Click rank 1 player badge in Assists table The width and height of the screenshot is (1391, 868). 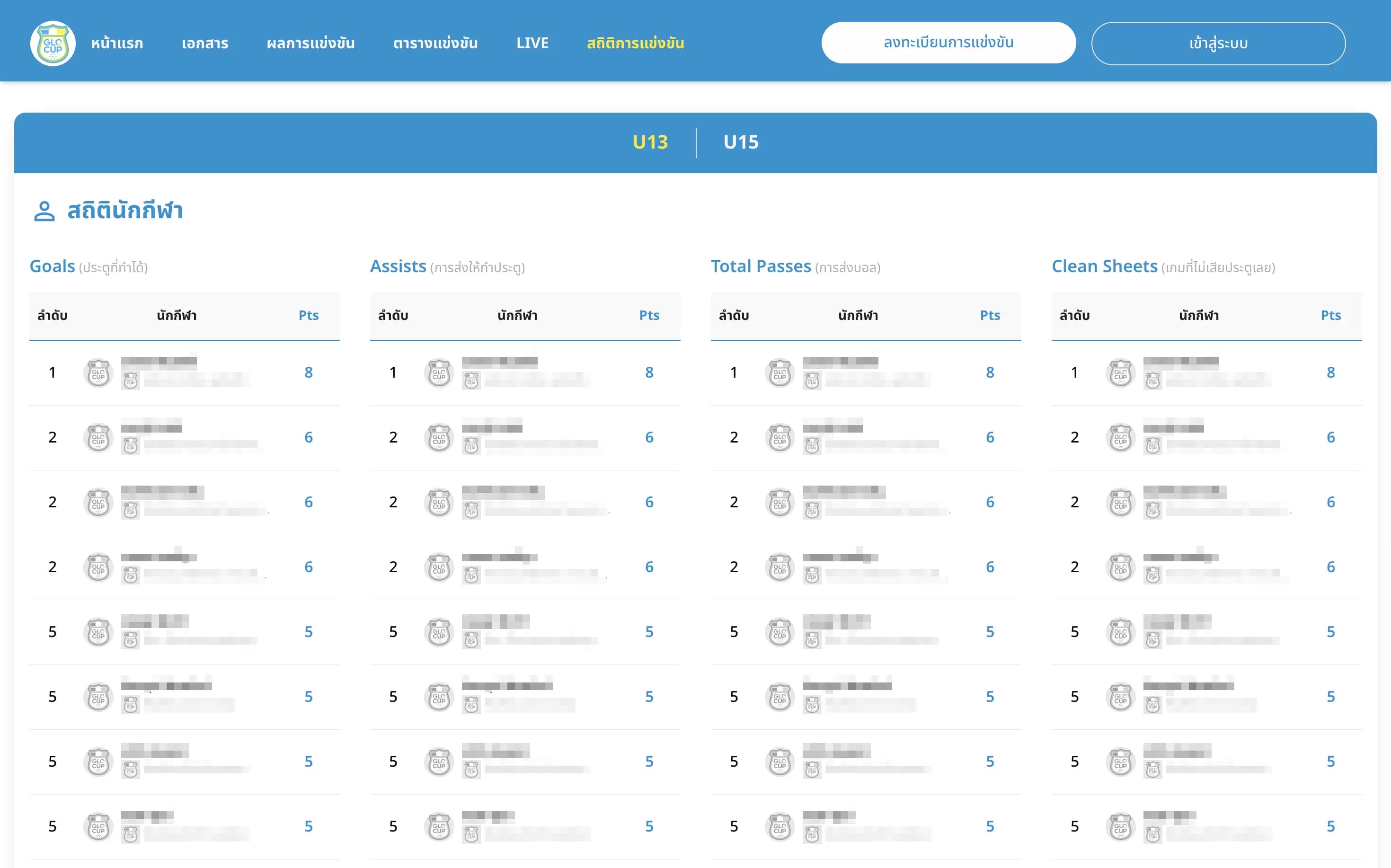pos(439,373)
